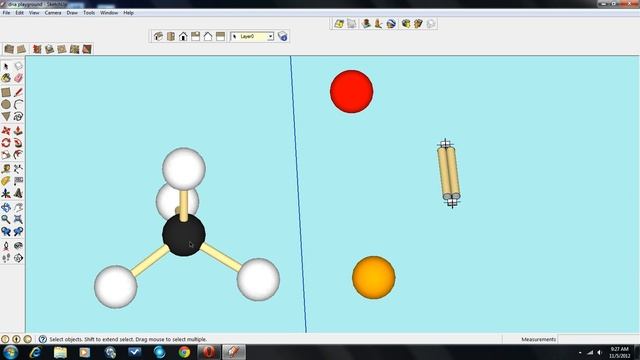Screen dimensions: 640x360
Task: Switch to Top standard view
Action: pos(171,36)
